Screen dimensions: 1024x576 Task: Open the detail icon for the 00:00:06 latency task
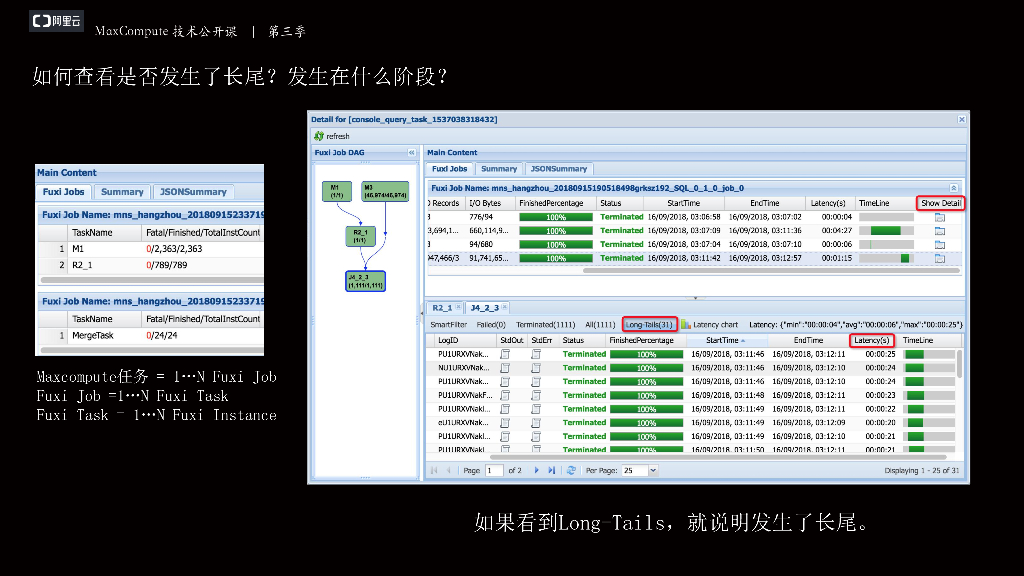point(940,244)
